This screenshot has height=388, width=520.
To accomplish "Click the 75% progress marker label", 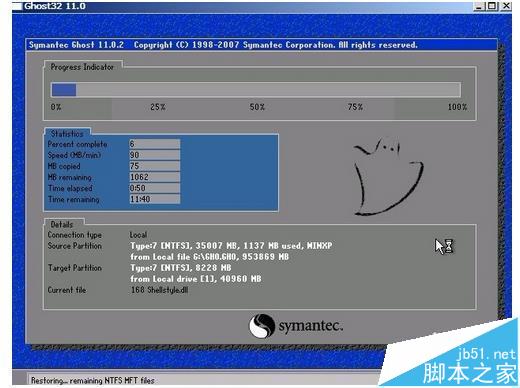I will point(355,107).
